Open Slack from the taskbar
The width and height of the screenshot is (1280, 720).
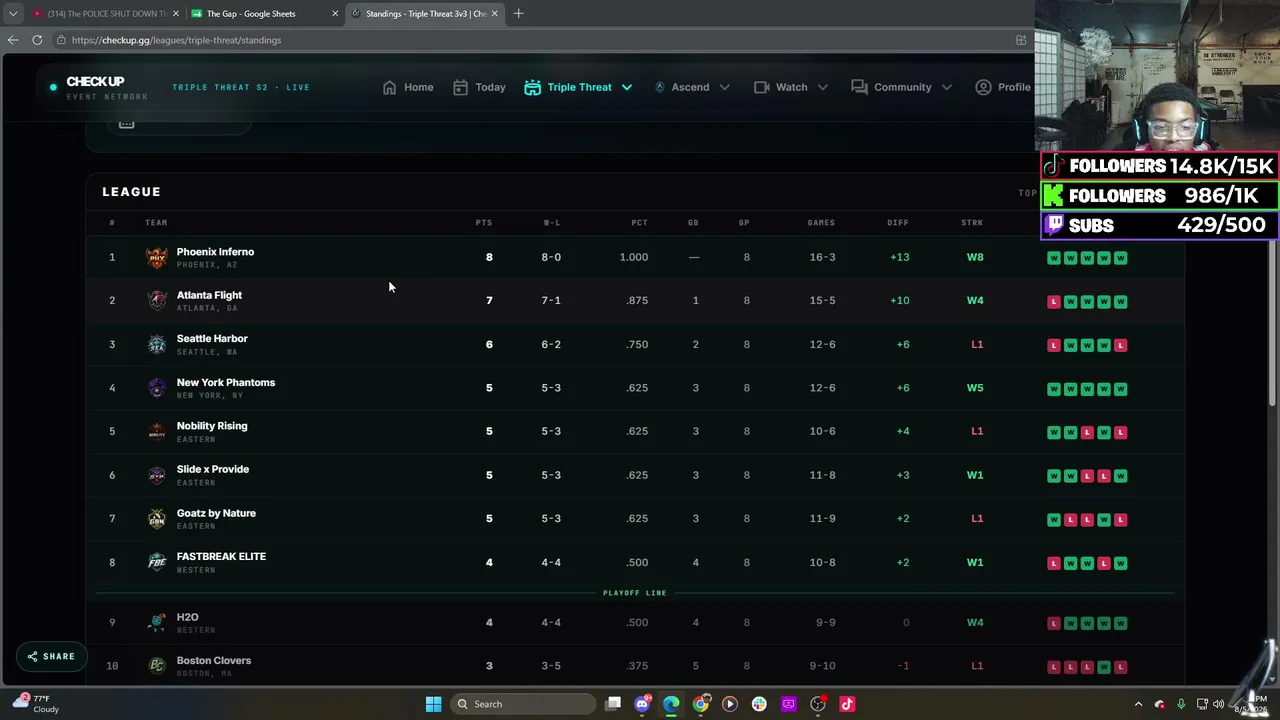759,704
